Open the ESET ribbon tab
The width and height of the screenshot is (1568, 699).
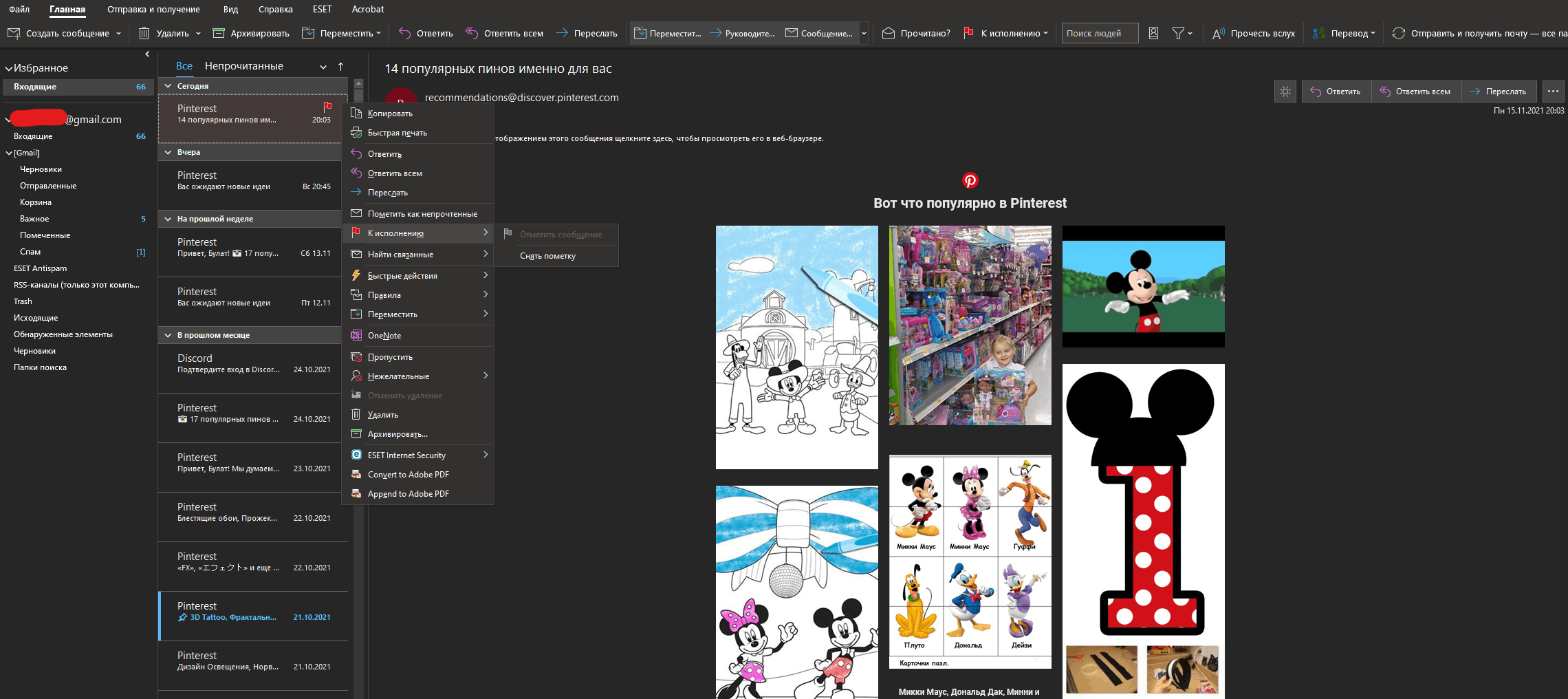click(322, 9)
